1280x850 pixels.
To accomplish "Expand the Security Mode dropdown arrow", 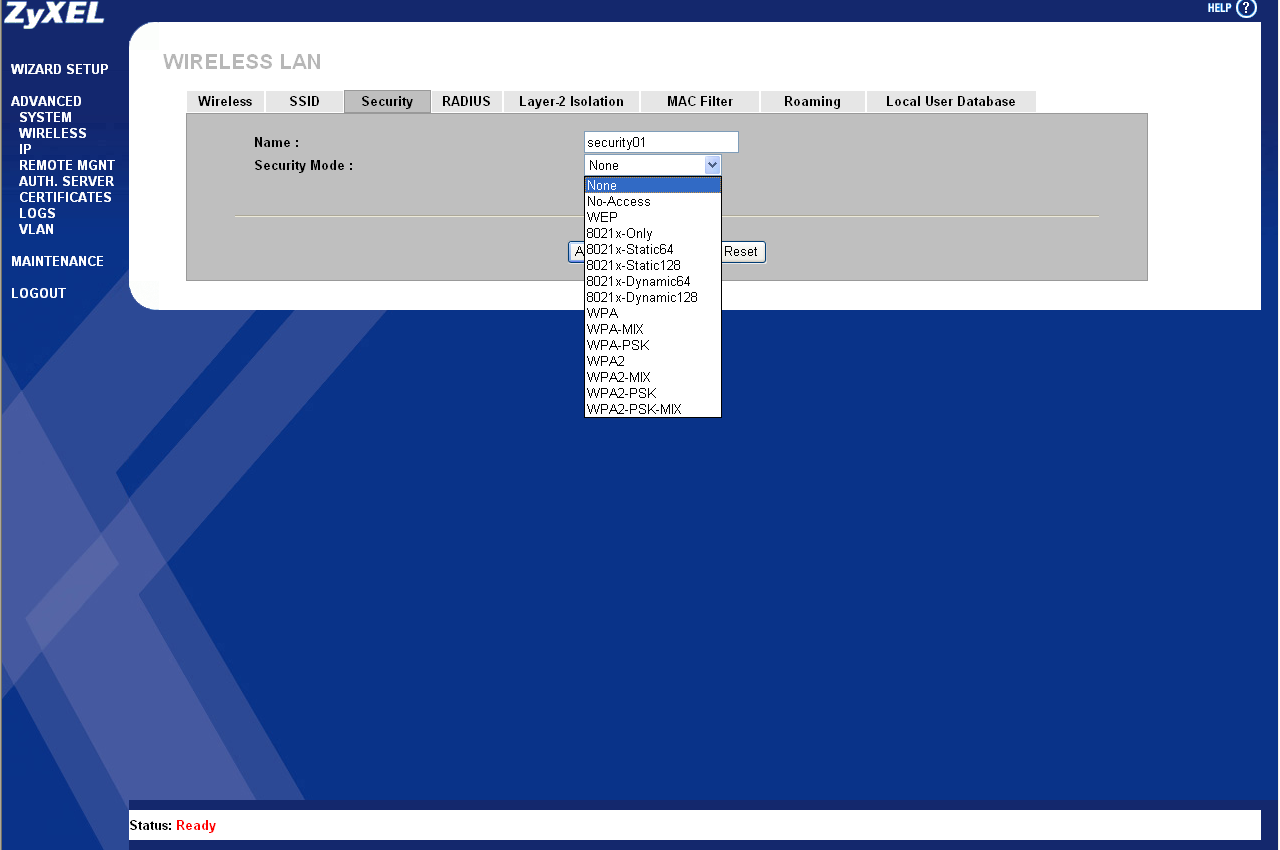I will [x=712, y=165].
